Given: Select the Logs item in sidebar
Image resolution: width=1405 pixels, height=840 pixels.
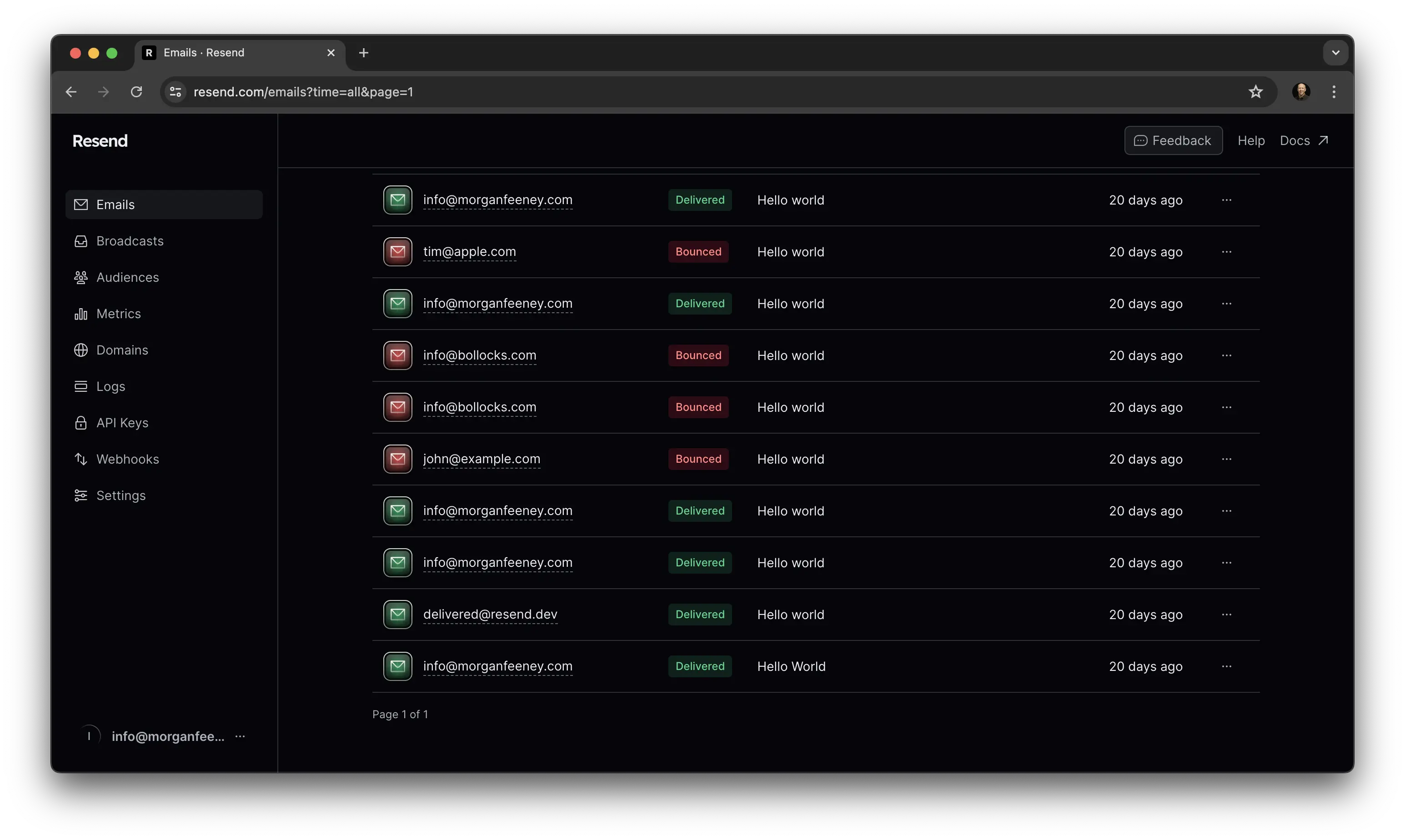Looking at the screenshot, I should coord(110,387).
